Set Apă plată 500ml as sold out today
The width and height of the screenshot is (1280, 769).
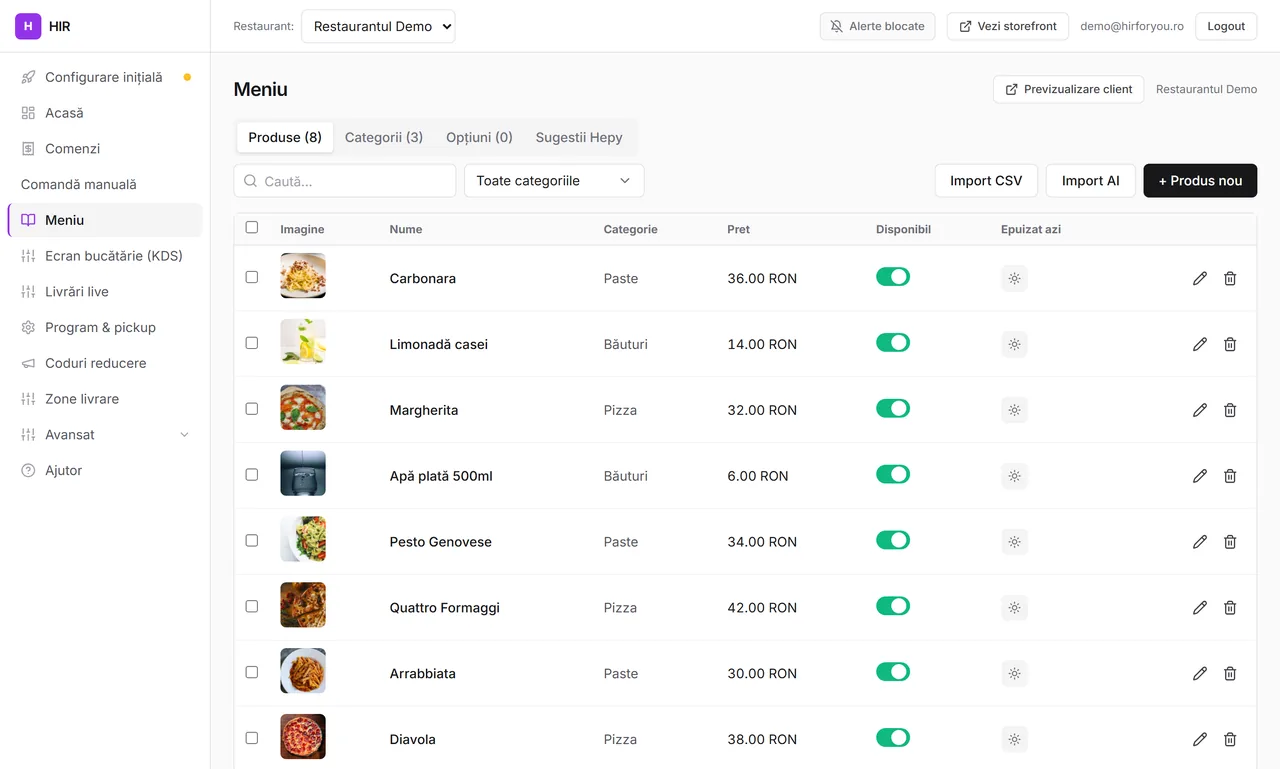coord(1014,476)
